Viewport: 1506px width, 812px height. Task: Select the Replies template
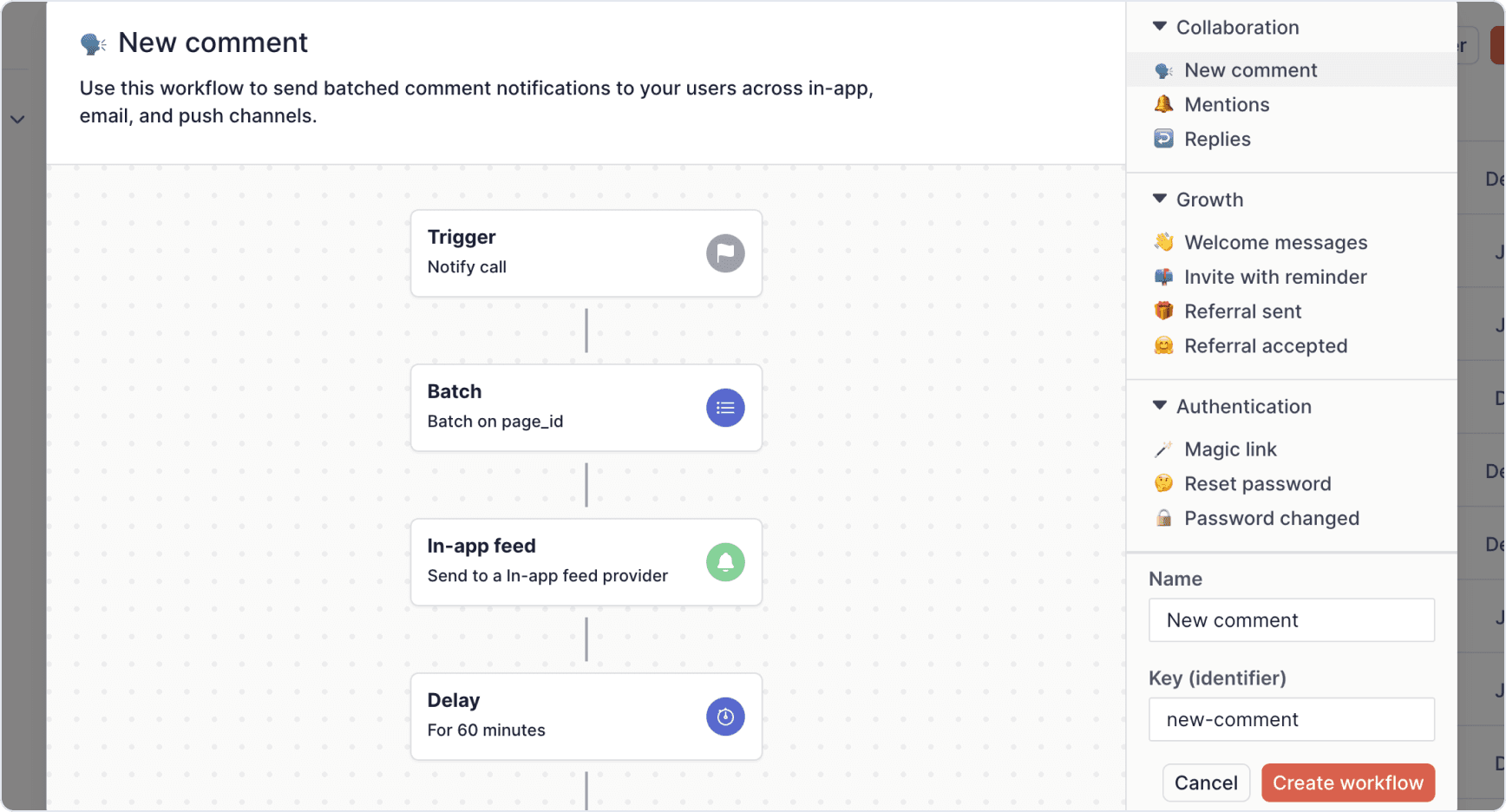[x=1217, y=140]
